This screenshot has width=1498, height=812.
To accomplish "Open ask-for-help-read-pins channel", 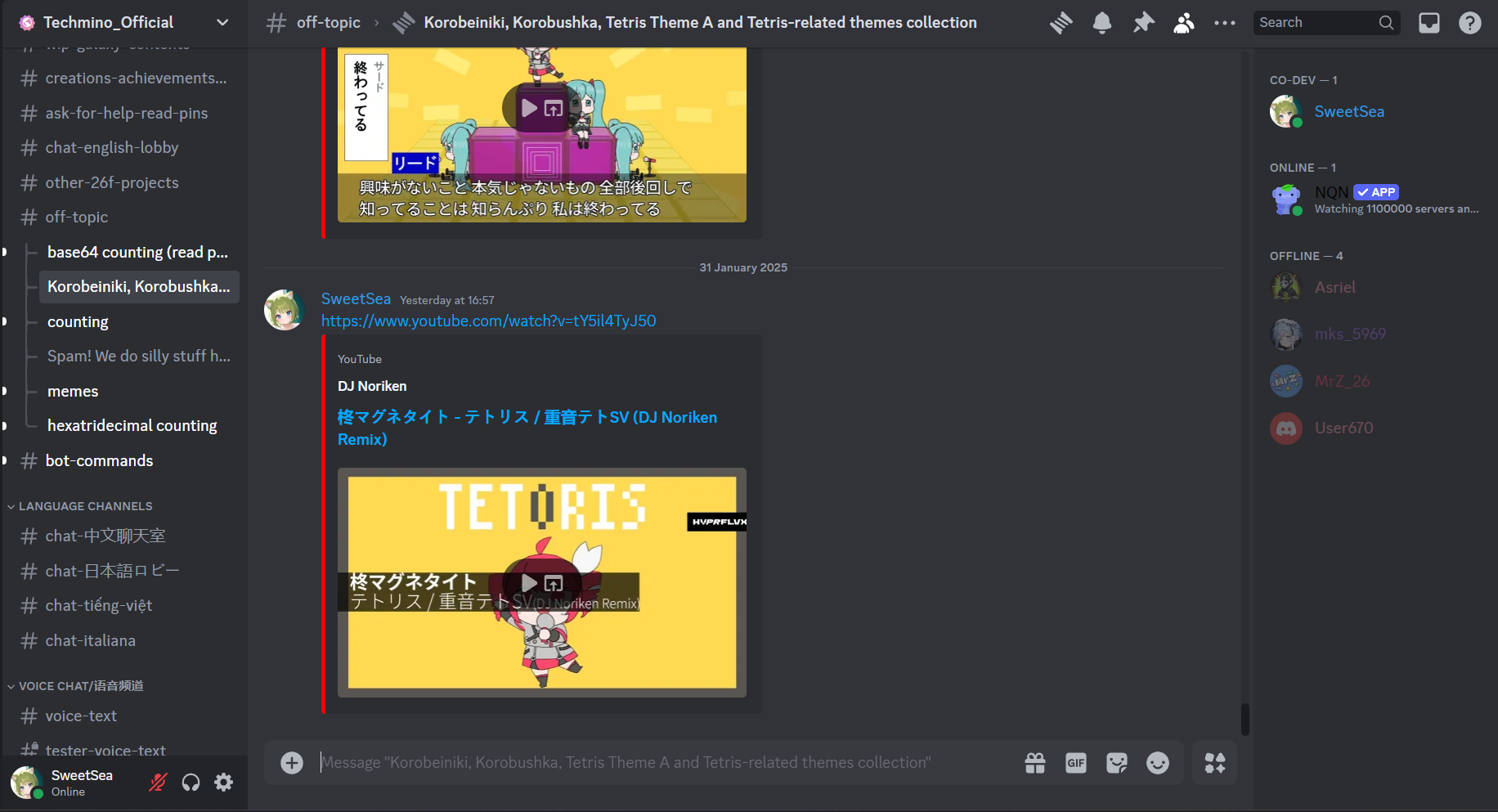I will coord(123,113).
